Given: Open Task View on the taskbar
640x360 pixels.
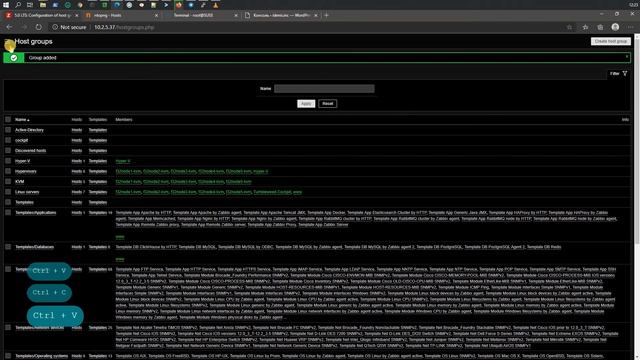Looking at the screenshot, I should [x=30, y=5].
